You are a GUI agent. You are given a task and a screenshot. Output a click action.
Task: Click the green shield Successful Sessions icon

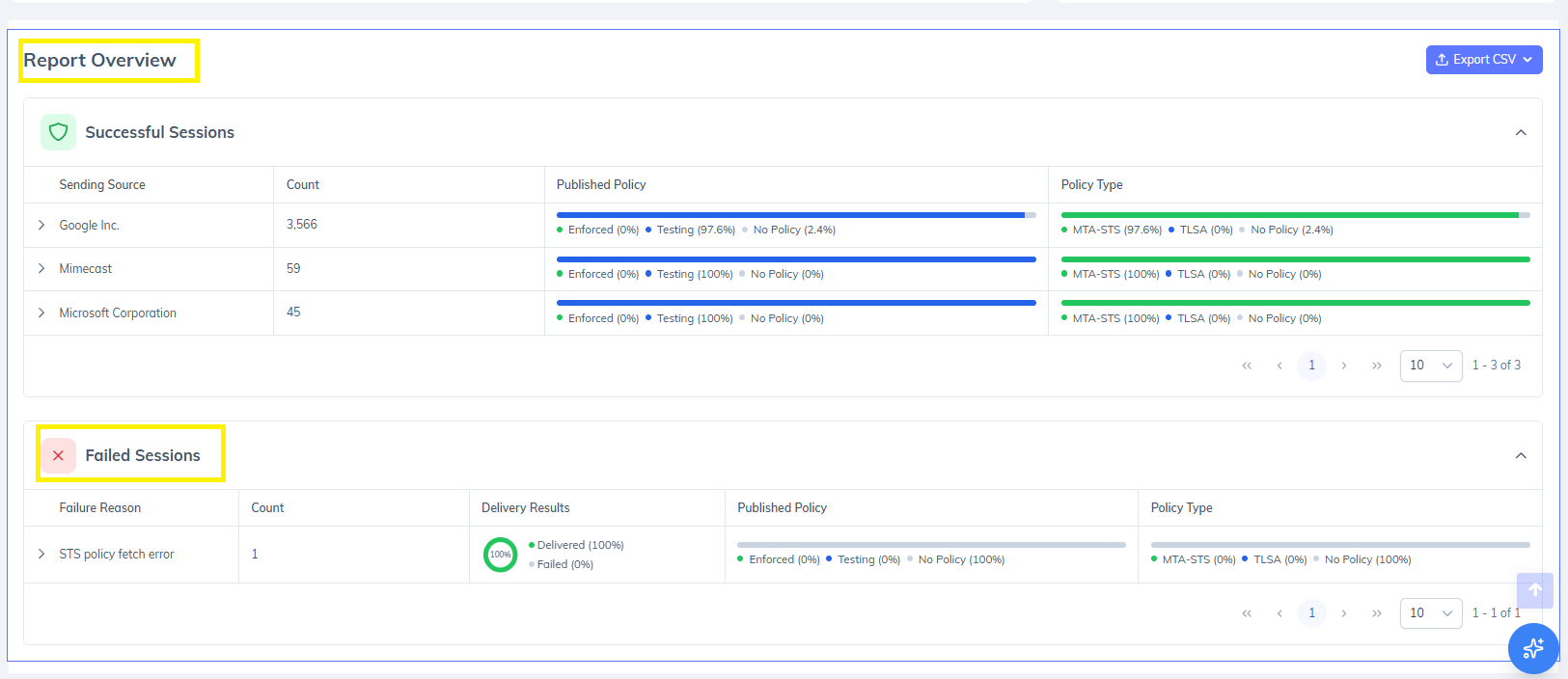58,132
